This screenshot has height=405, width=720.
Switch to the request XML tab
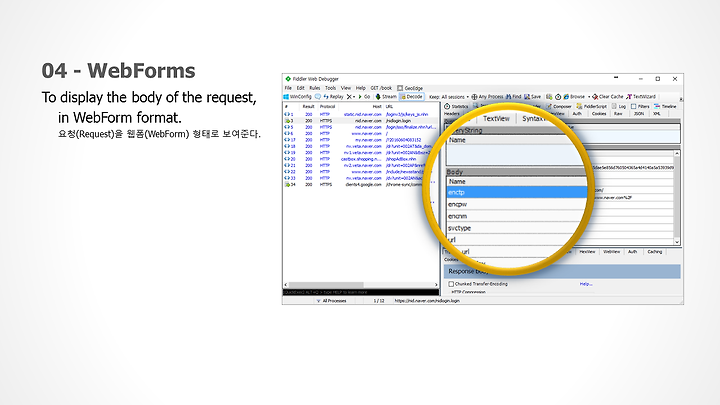[657, 113]
